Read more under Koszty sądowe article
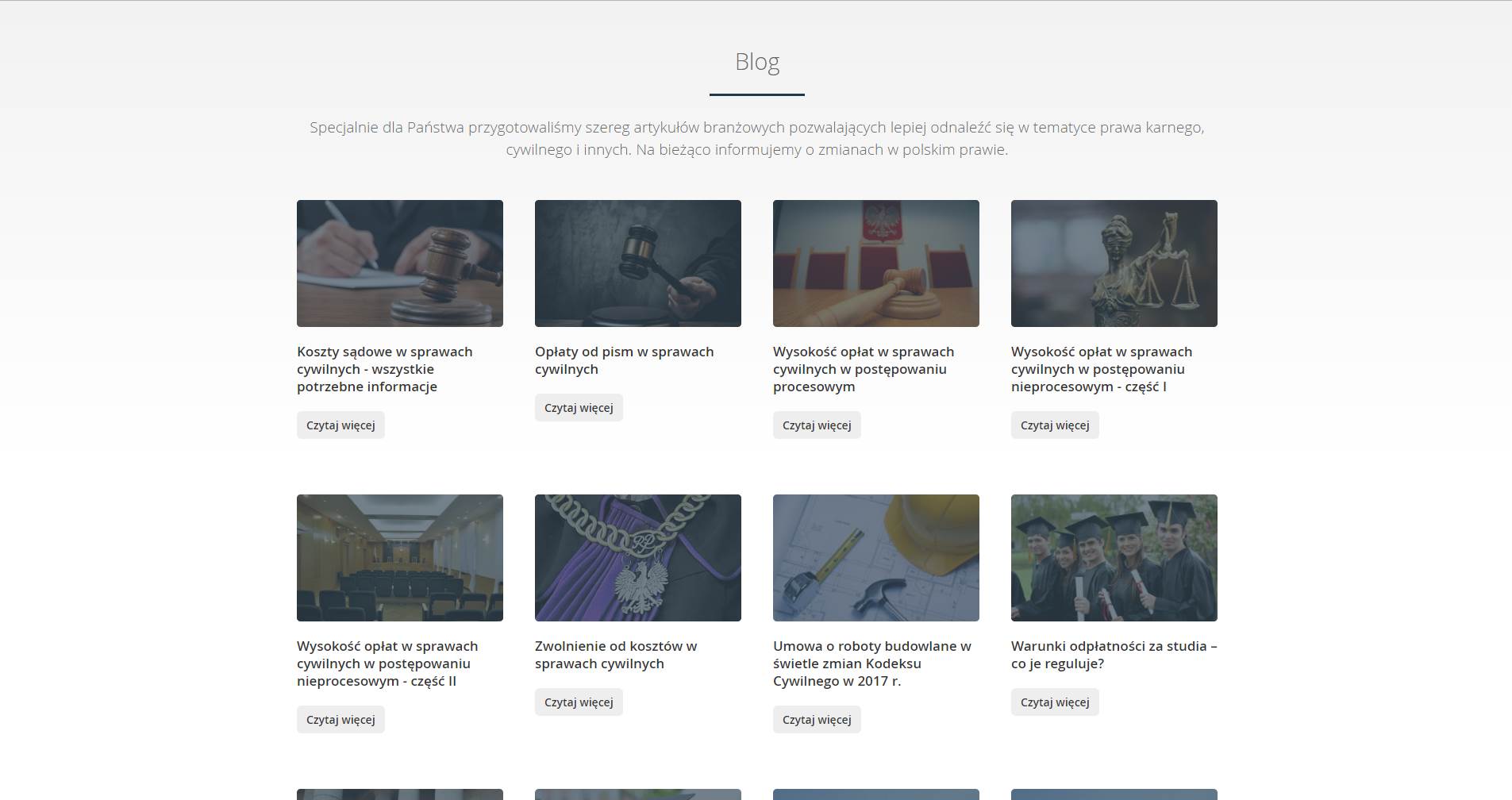 tap(340, 425)
